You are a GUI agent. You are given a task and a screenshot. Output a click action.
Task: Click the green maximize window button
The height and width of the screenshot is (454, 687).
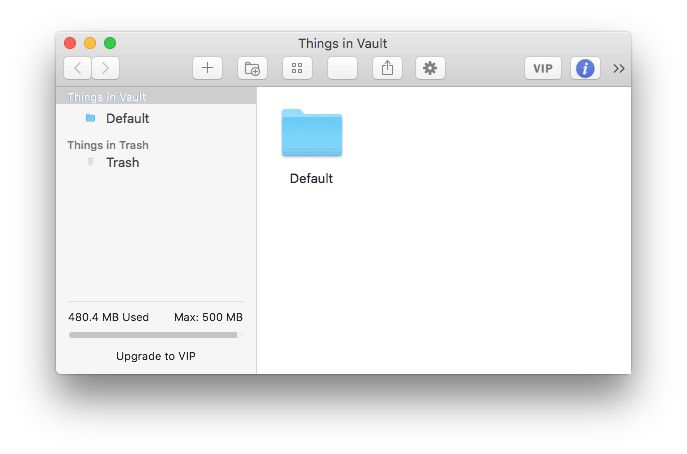pos(110,43)
